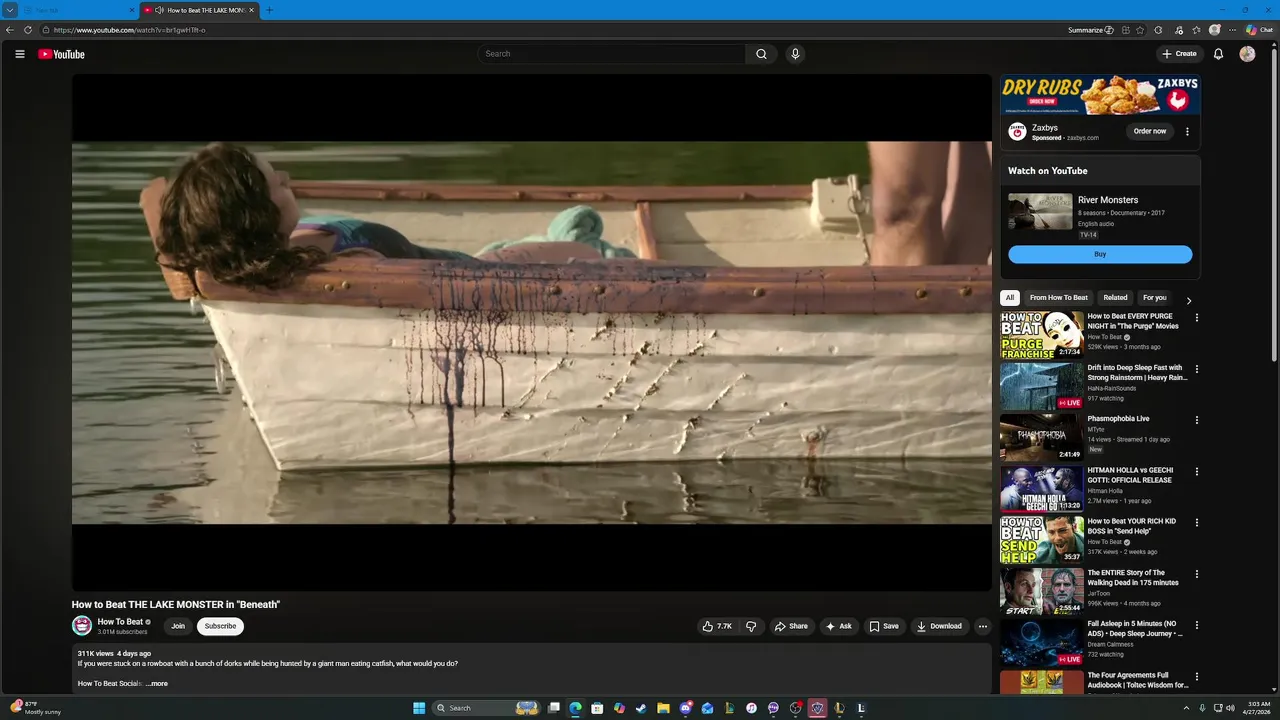Click Order now on Zaxbys ad

tap(1150, 131)
